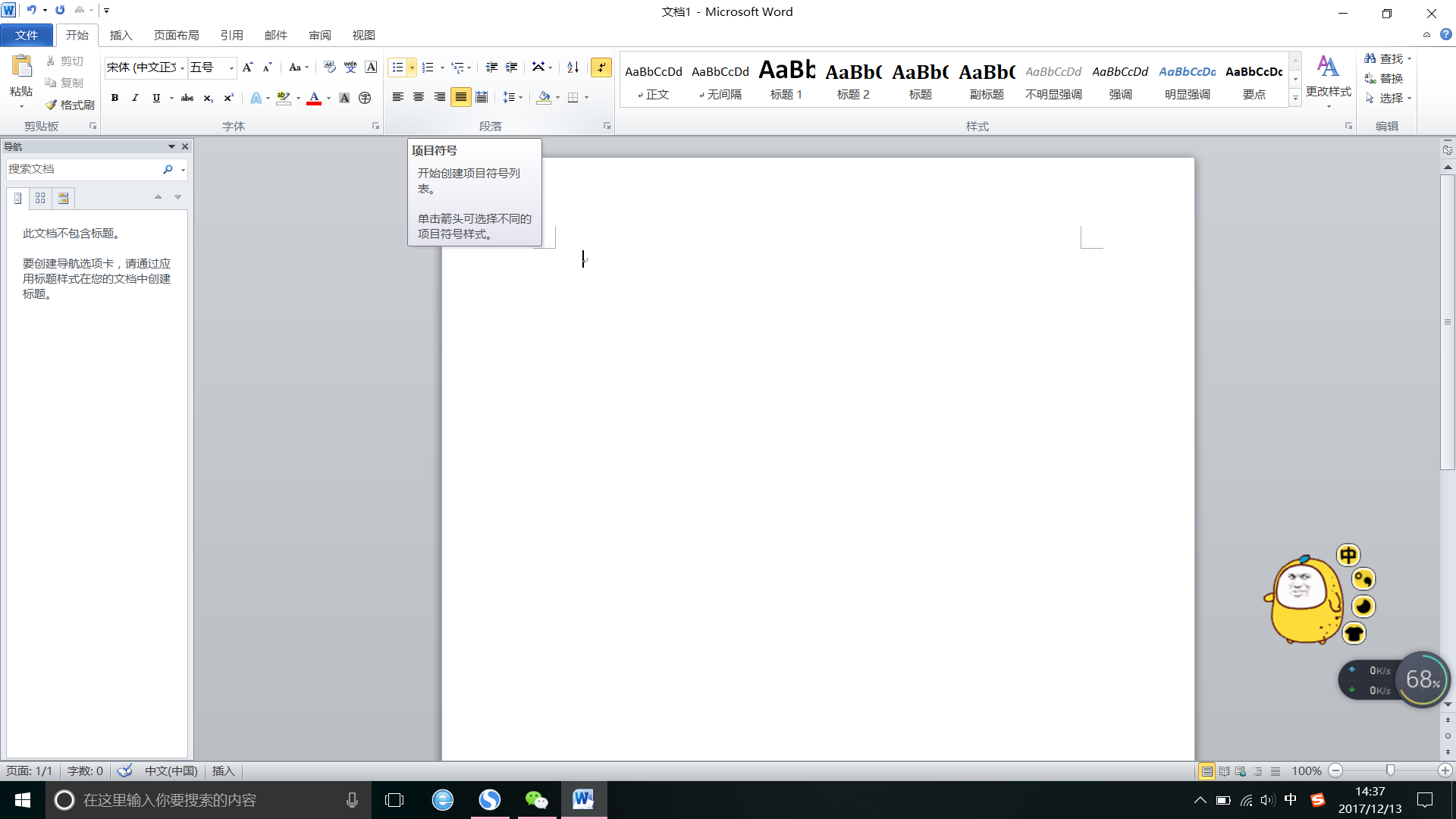Click the 查找 find button
Image resolution: width=1456 pixels, height=819 pixels.
point(1387,58)
